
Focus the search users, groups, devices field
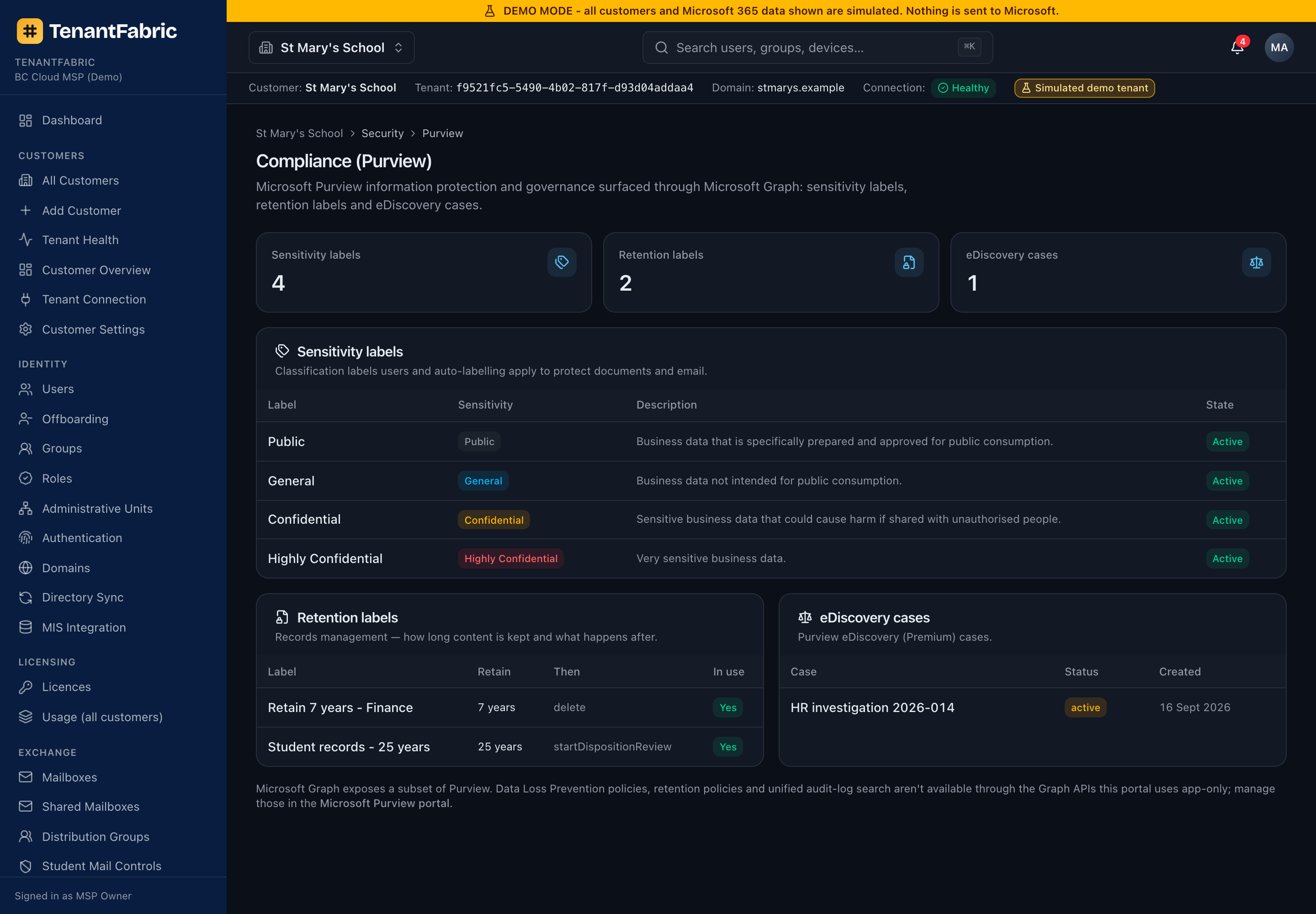pos(817,48)
